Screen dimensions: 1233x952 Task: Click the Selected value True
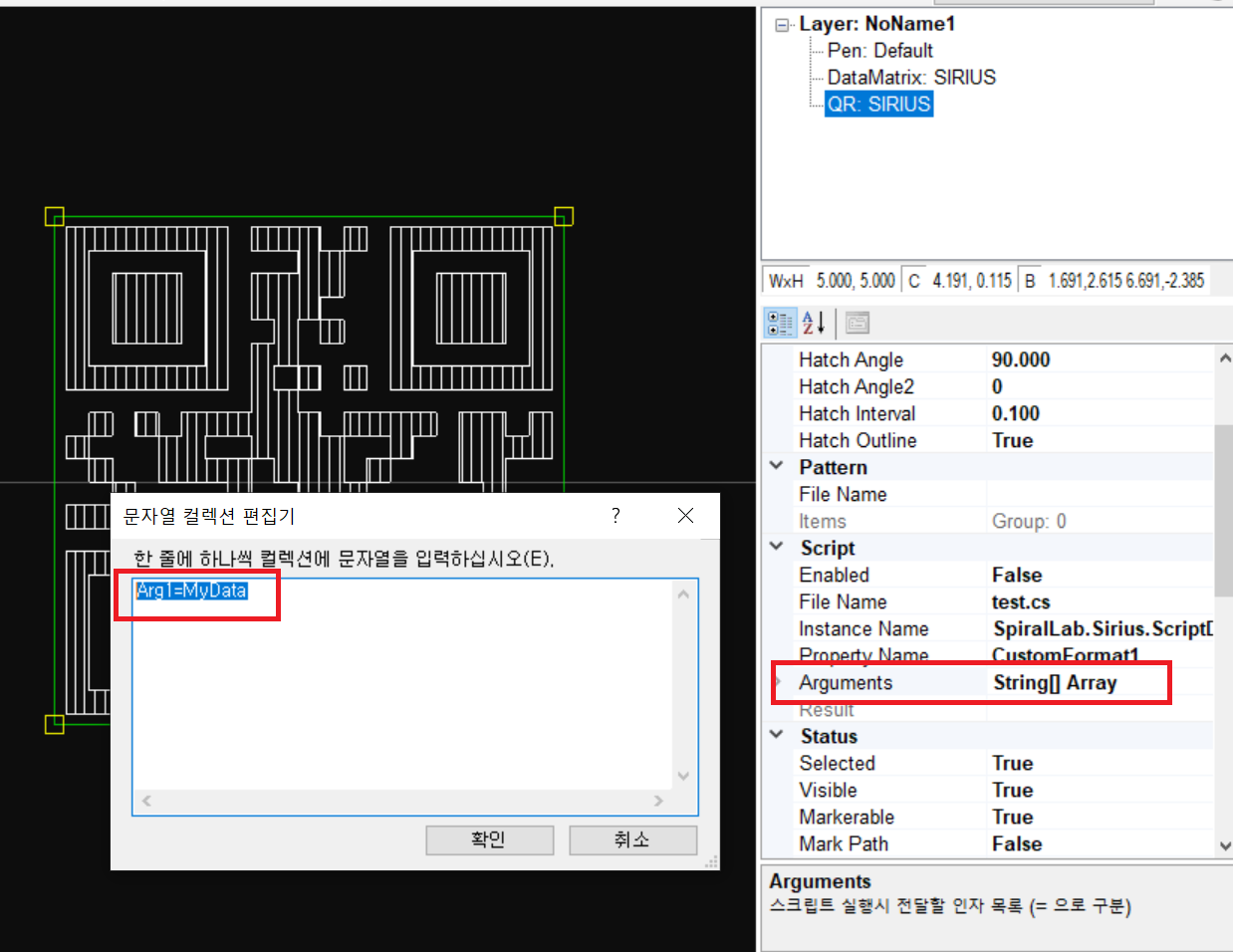(x=1012, y=763)
